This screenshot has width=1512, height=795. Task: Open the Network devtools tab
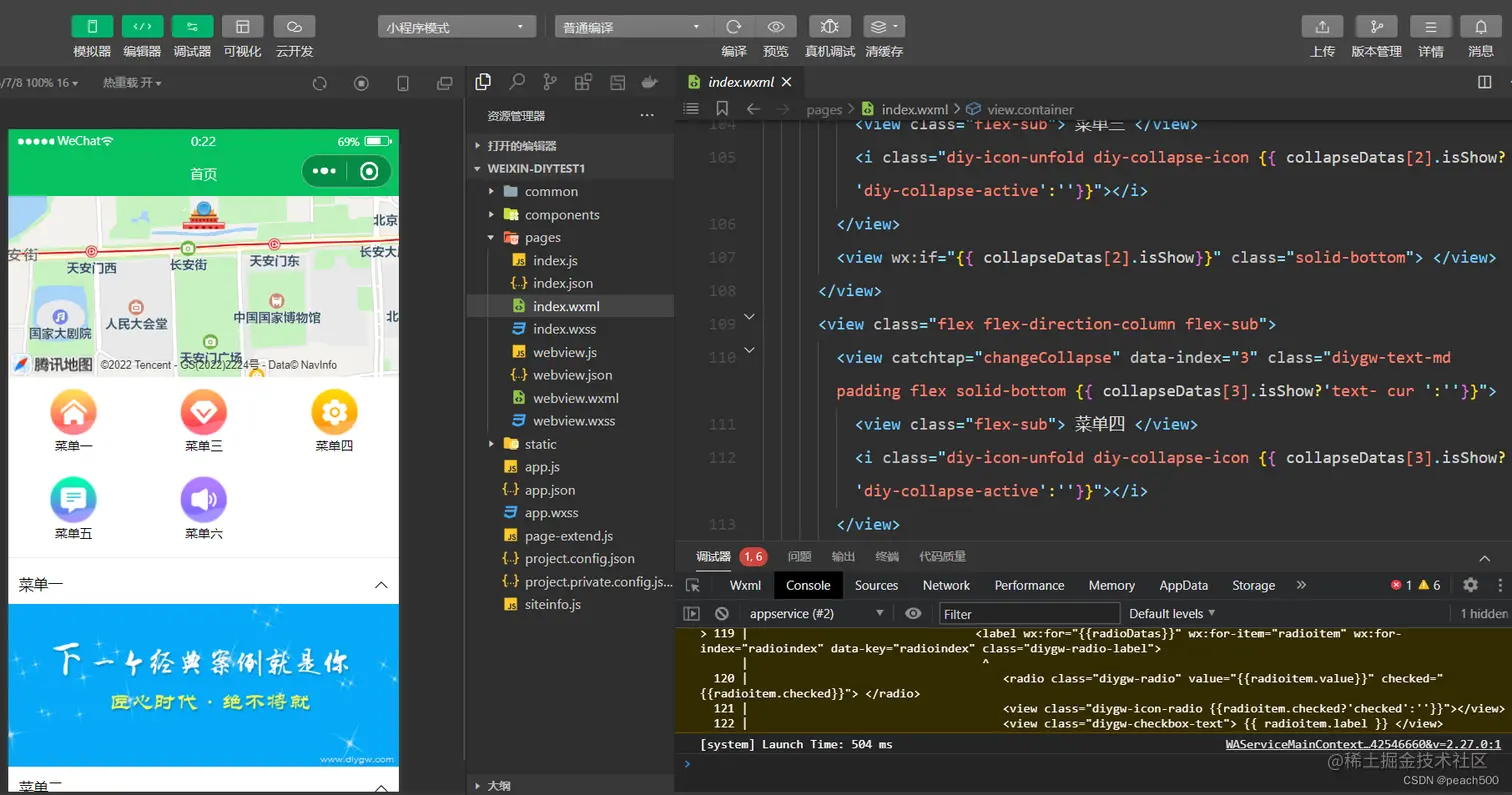[x=946, y=585]
